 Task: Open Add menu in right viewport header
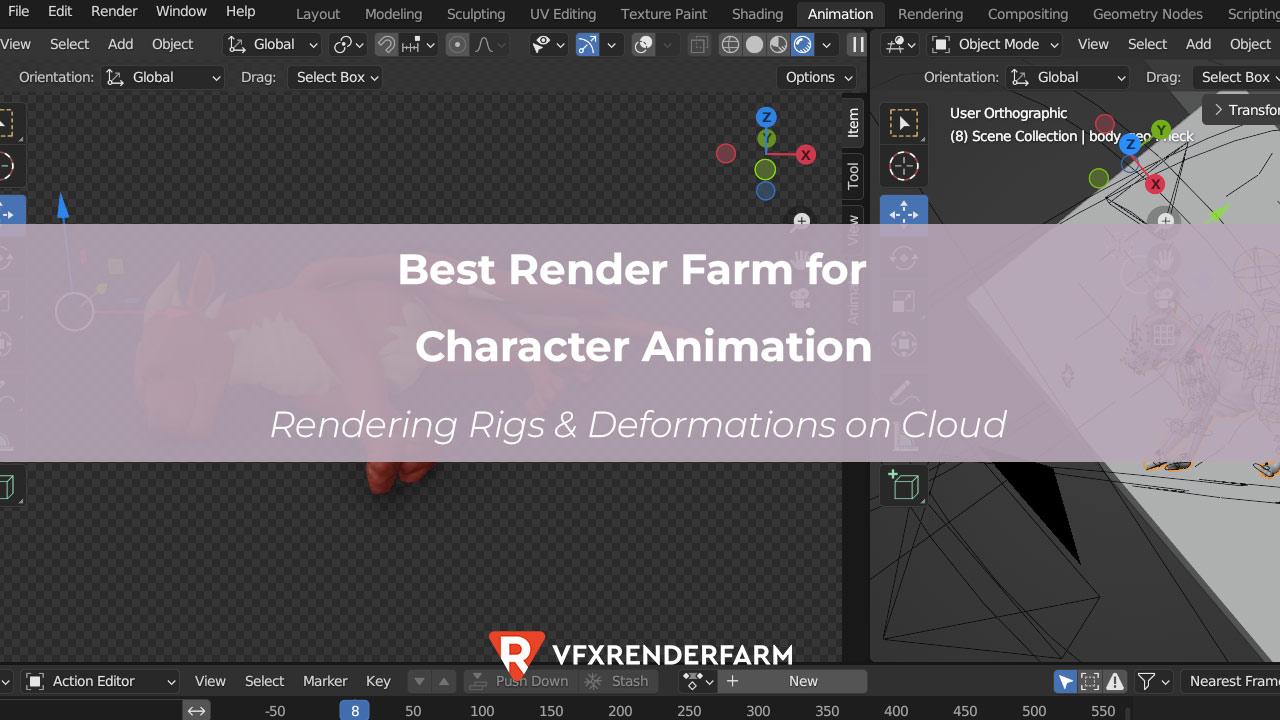click(x=1198, y=44)
